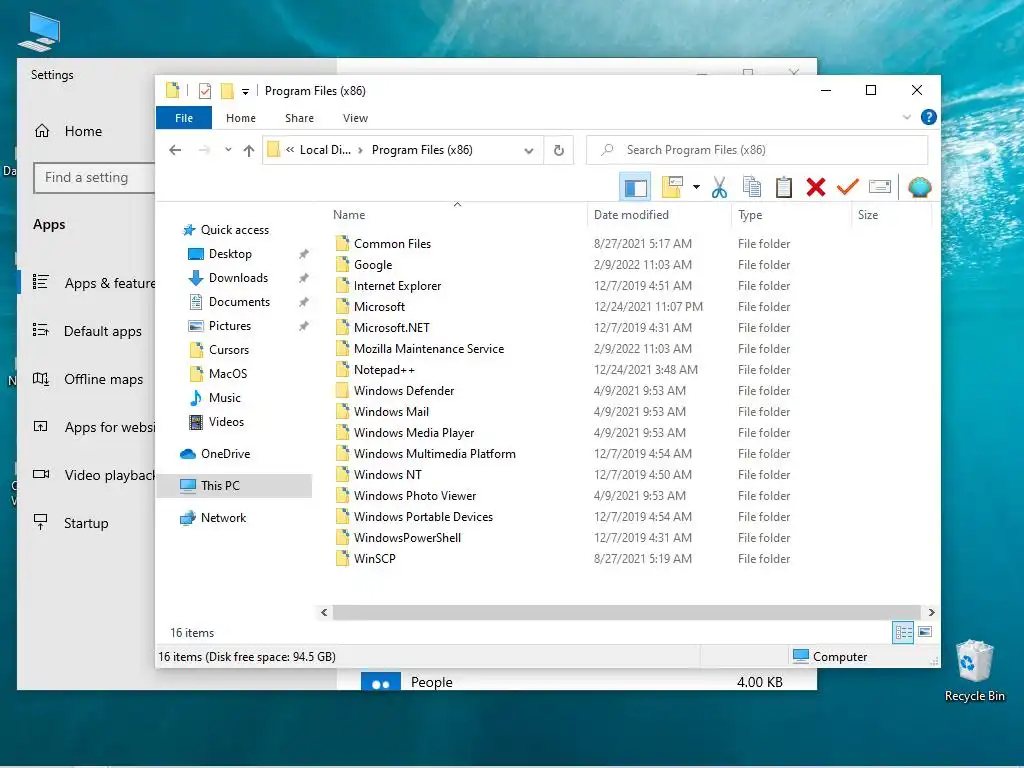The width and height of the screenshot is (1024, 768).
Task: Expand the ribbon with the chevron
Action: (x=906, y=118)
